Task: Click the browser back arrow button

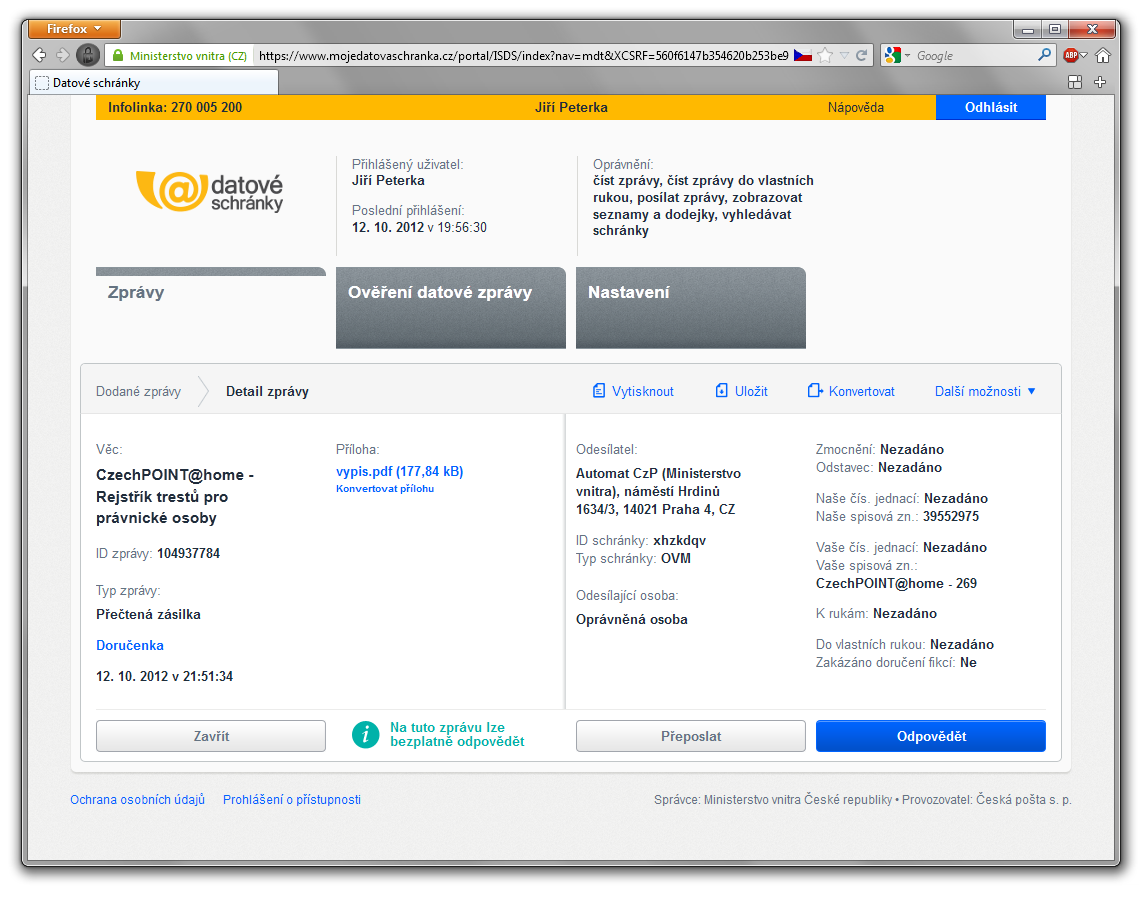Action: pos(39,56)
